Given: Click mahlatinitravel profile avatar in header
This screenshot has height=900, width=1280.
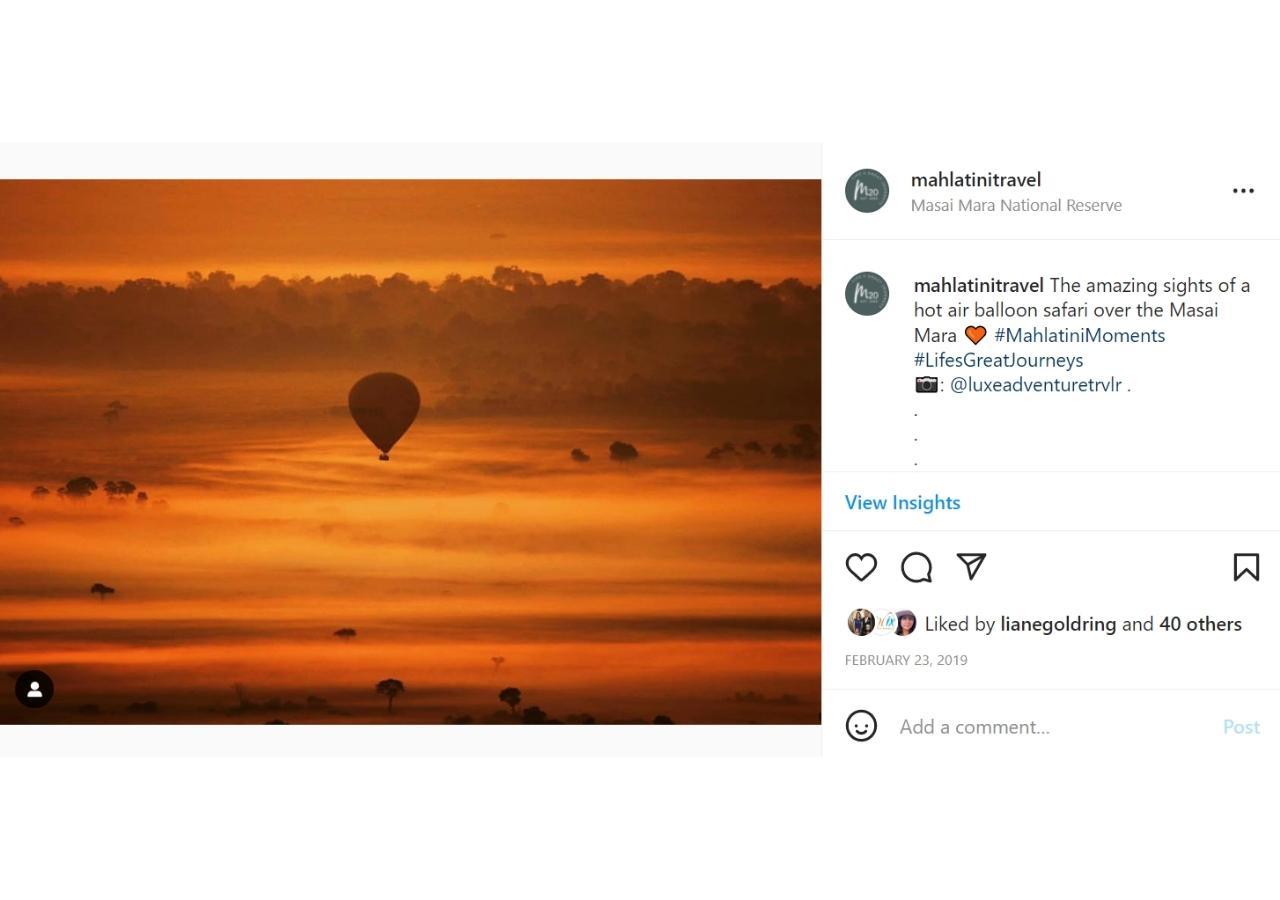Looking at the screenshot, I should tap(867, 191).
